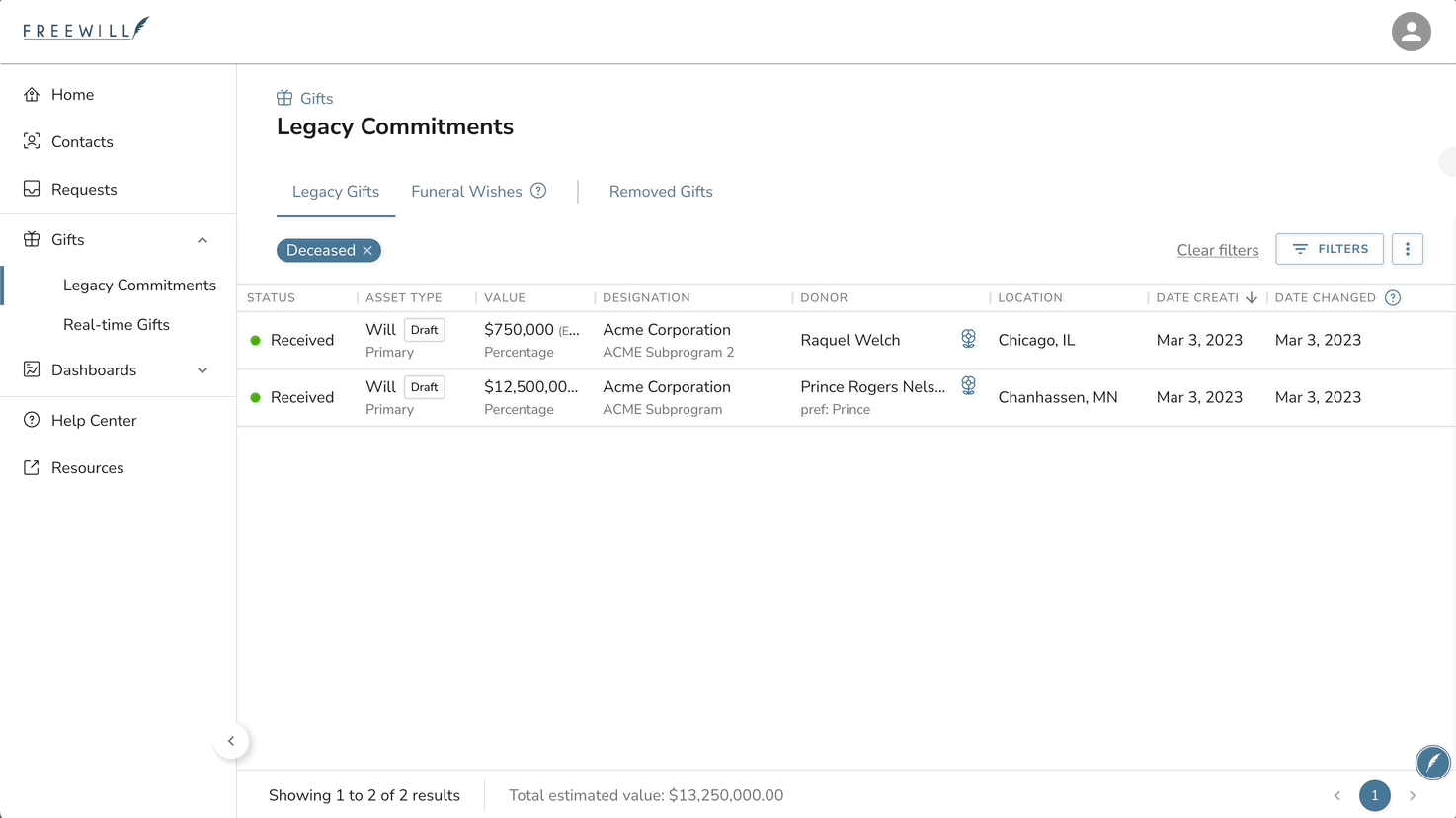Click the gift icon in the Gifts breadcrumb

click(x=284, y=98)
